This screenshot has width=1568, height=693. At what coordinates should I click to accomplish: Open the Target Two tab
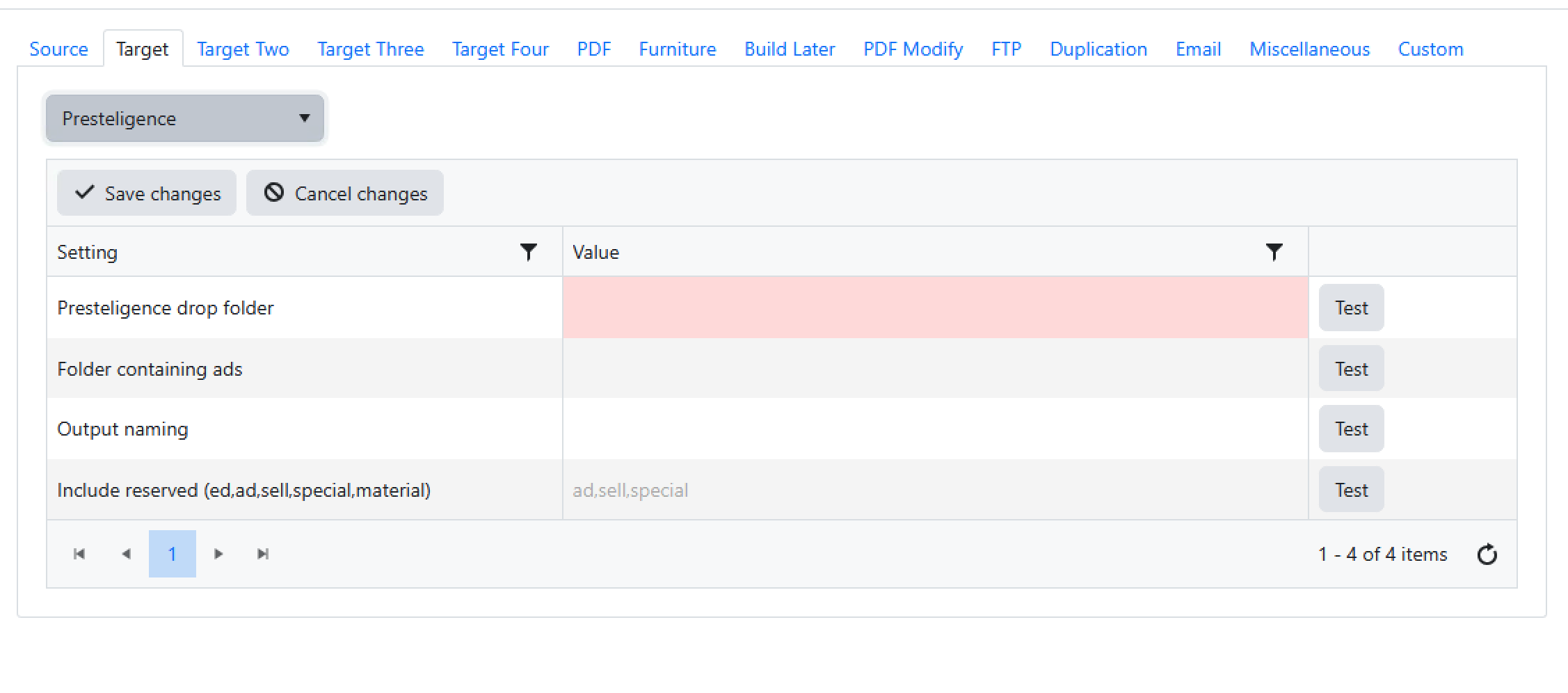243,49
